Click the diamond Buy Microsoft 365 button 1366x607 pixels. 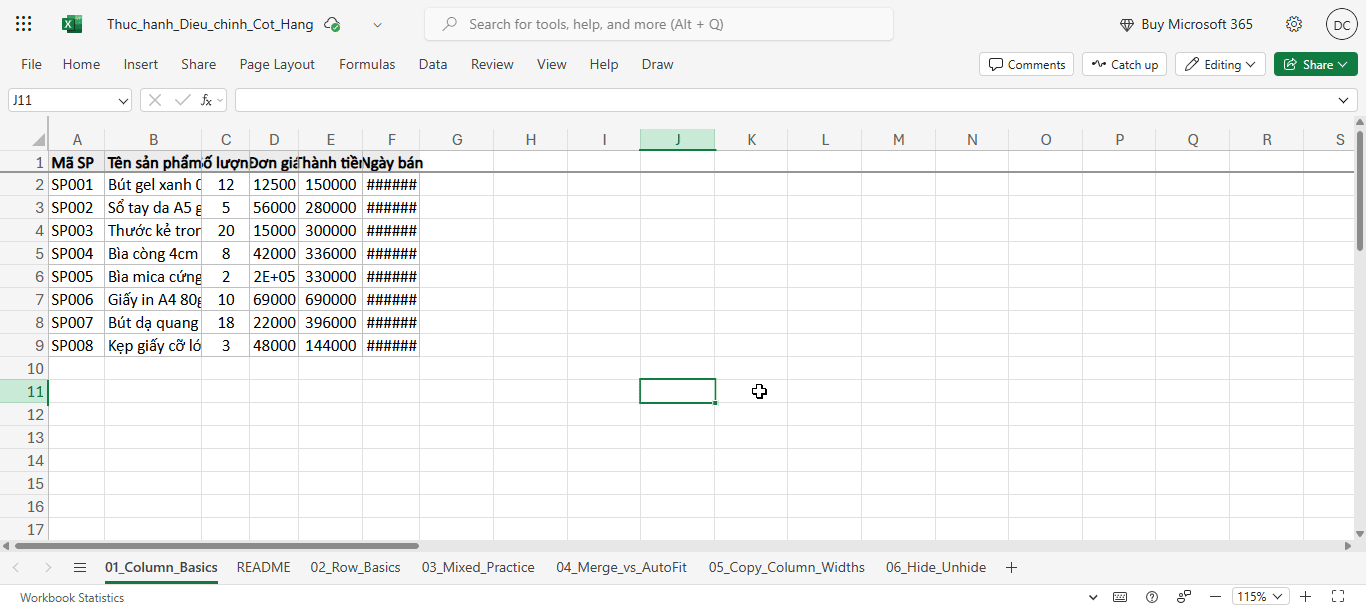(1185, 24)
